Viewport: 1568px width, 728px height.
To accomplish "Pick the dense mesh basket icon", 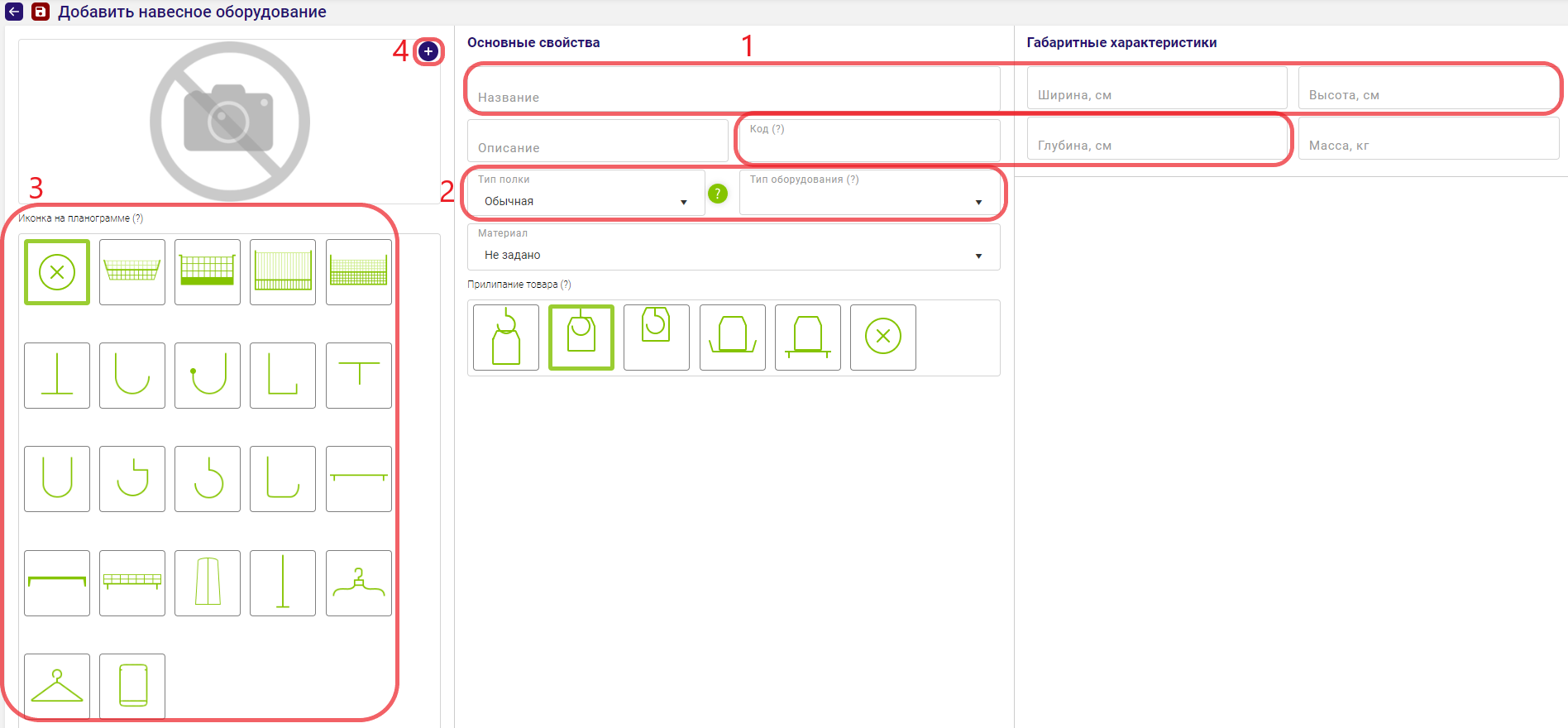I will [359, 272].
